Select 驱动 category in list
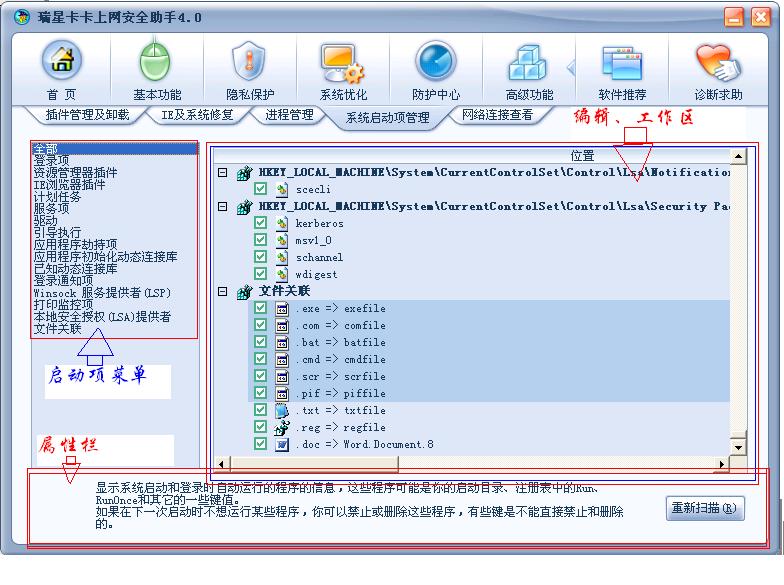Image resolution: width=784 pixels, height=585 pixels. 45,220
